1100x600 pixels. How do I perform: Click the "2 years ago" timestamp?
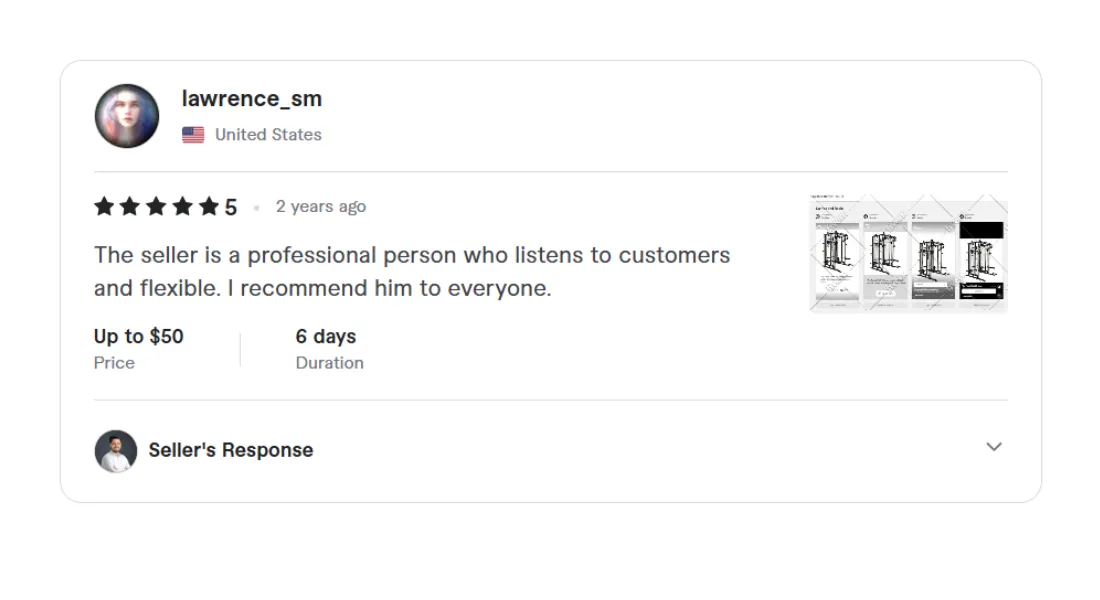(321, 207)
